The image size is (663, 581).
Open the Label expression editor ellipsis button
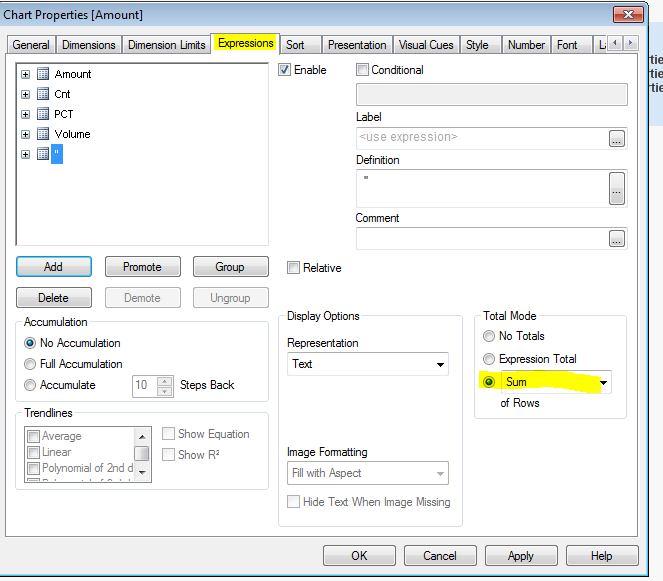617,139
